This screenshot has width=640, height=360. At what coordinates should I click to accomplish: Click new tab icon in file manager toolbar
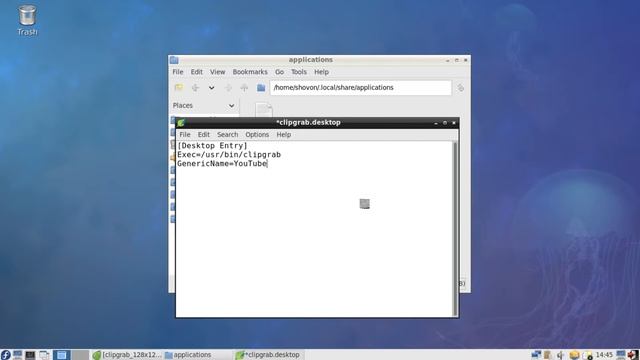(x=179, y=88)
